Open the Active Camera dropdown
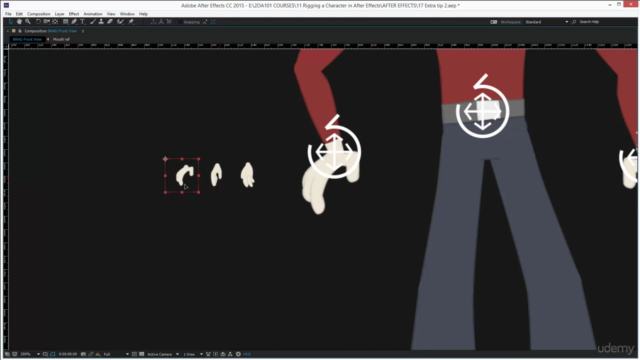 163,354
